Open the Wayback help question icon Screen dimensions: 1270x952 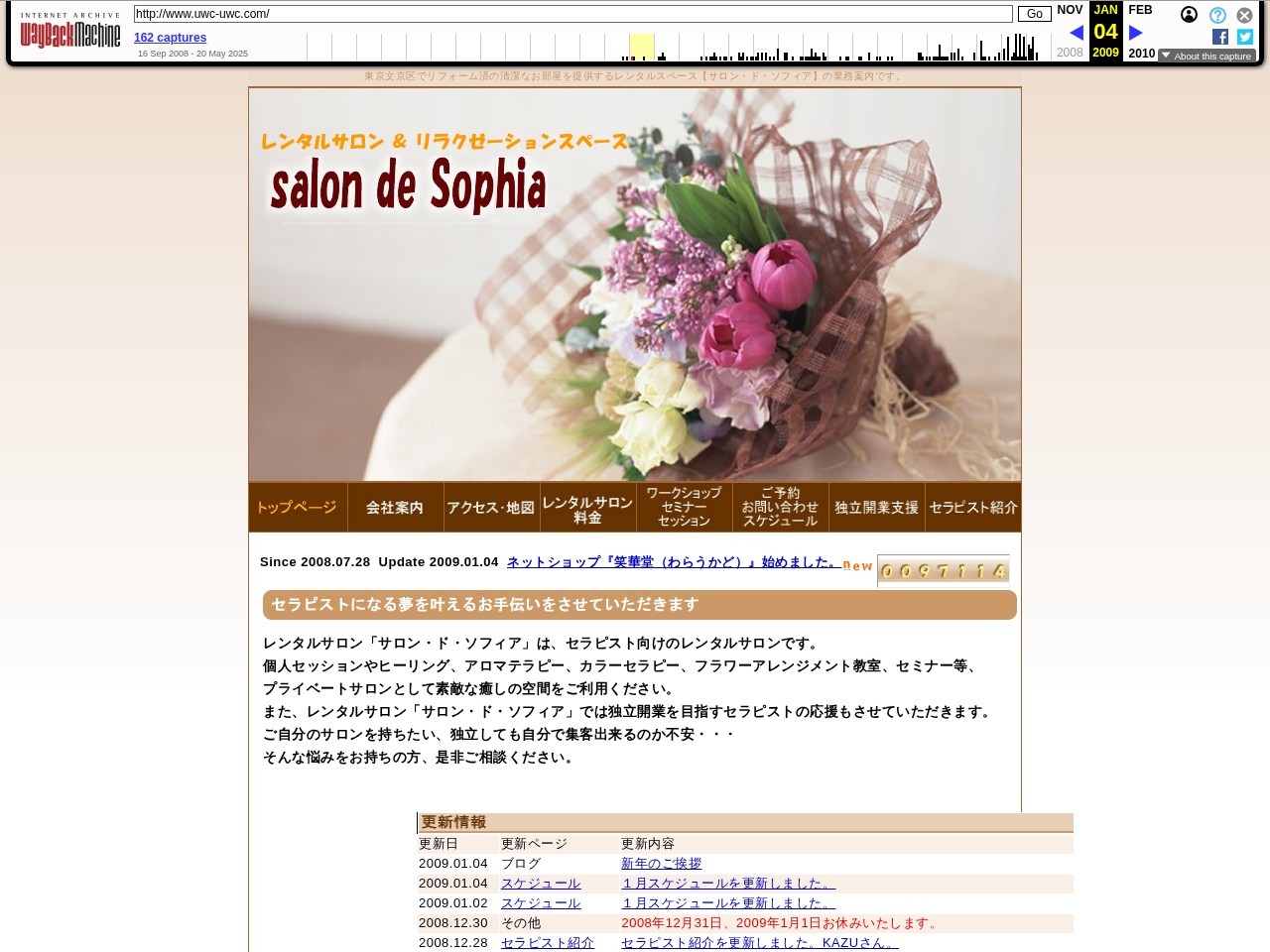pyautogui.click(x=1217, y=15)
